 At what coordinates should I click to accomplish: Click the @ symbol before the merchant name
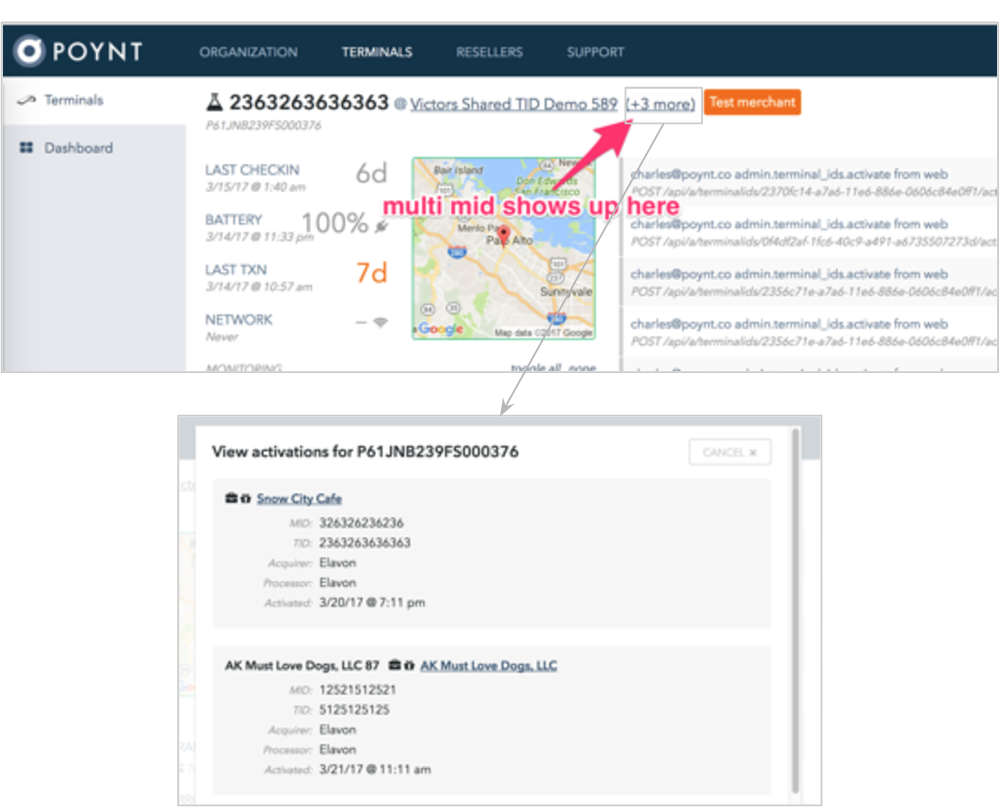(400, 104)
